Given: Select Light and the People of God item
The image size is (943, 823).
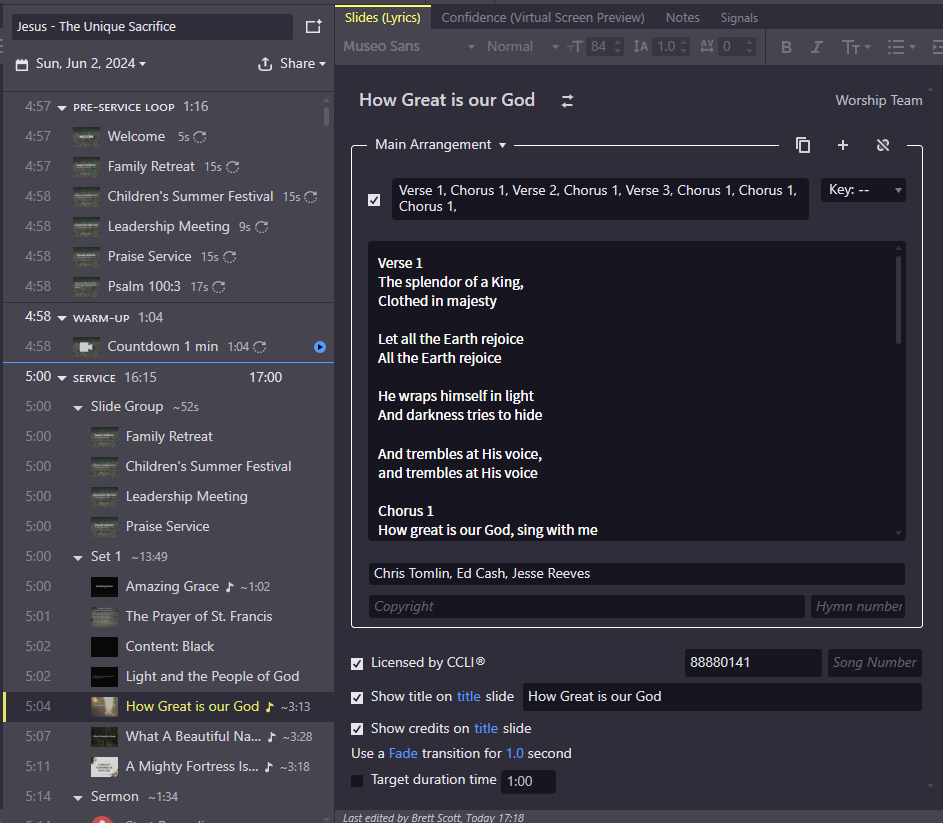Looking at the screenshot, I should click(x=168, y=677).
